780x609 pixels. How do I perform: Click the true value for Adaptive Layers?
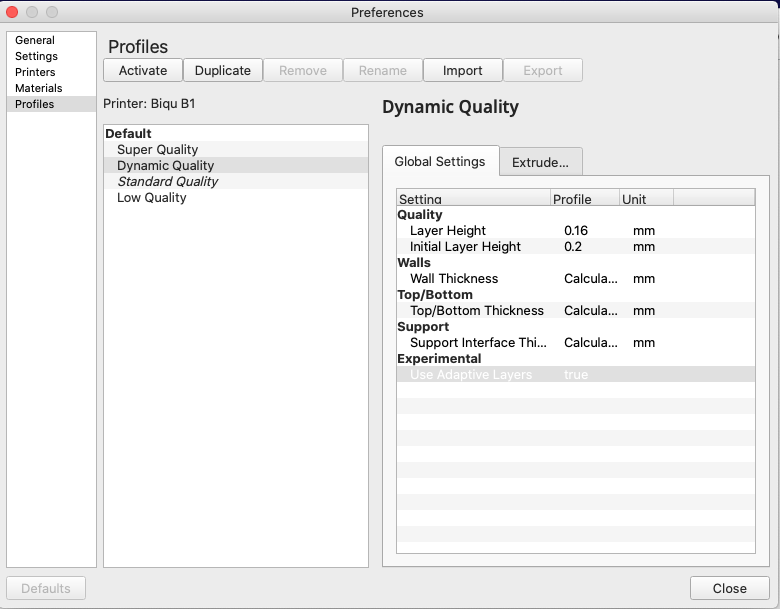click(x=576, y=374)
